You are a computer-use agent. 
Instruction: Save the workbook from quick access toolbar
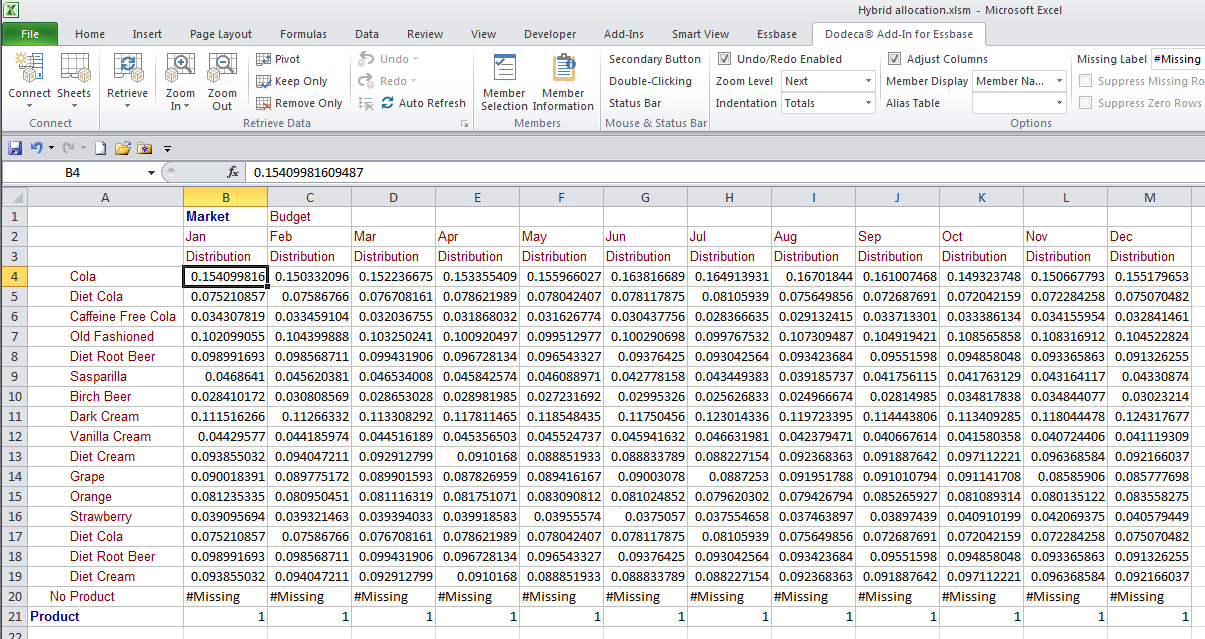click(x=15, y=148)
